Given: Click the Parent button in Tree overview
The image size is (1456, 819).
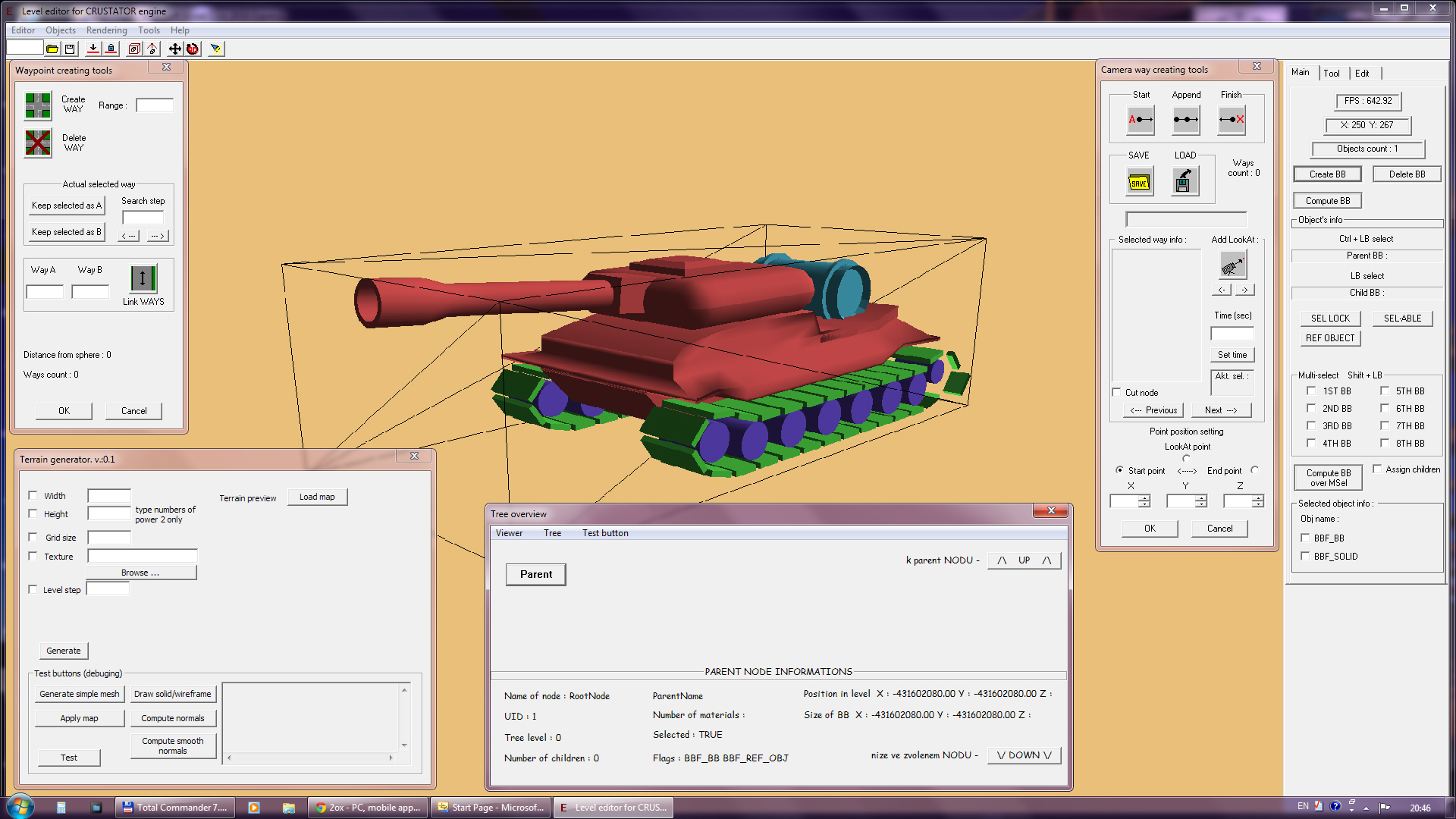Looking at the screenshot, I should [536, 574].
